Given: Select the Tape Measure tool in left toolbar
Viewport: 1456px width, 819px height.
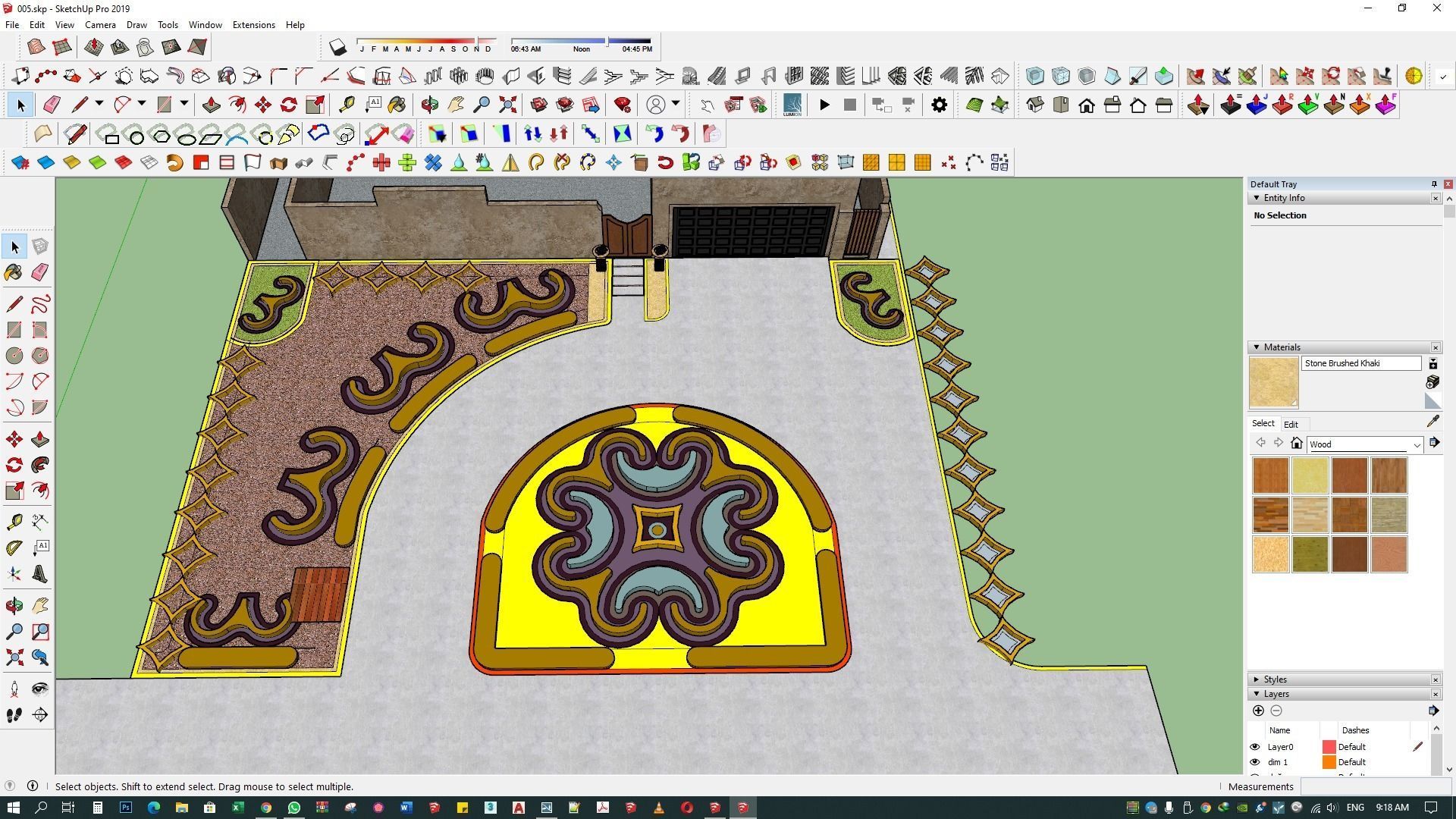Looking at the screenshot, I should [14, 522].
